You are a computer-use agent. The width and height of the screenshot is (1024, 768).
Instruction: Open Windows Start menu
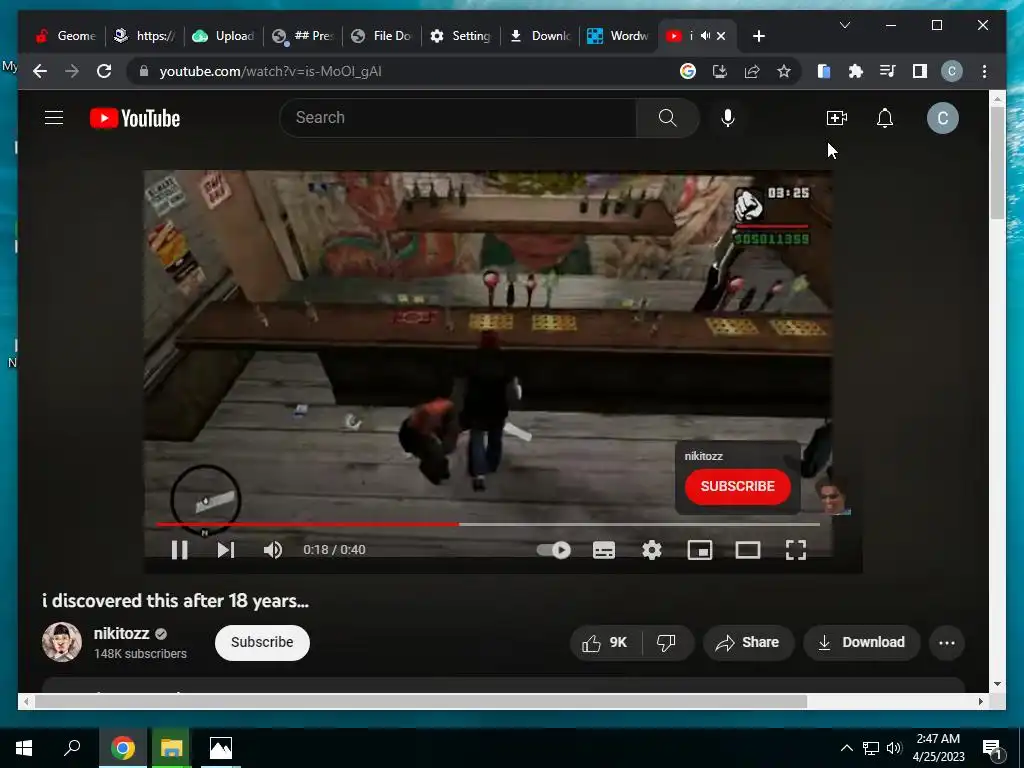pos(24,748)
